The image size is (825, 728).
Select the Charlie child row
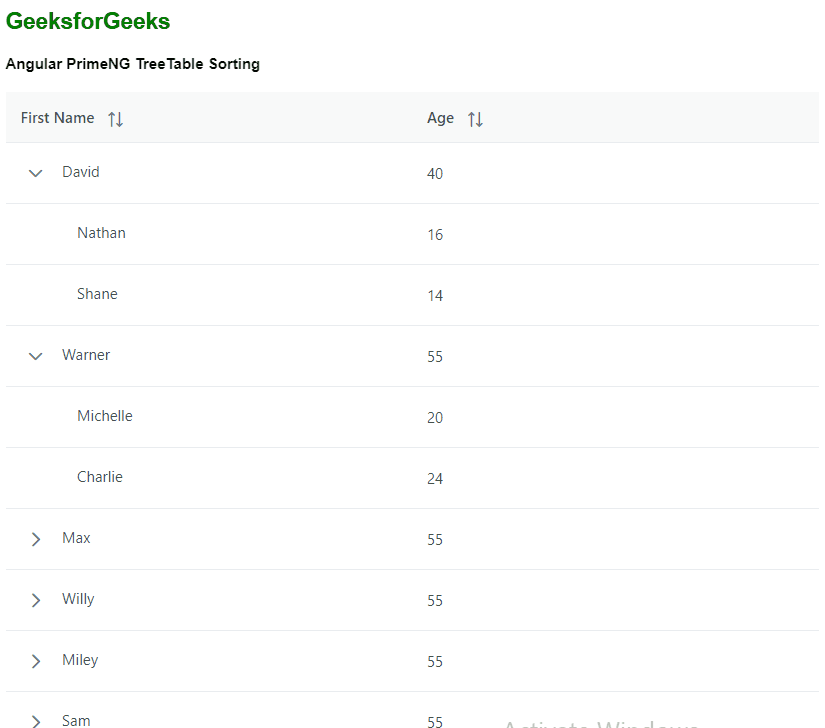tap(100, 477)
